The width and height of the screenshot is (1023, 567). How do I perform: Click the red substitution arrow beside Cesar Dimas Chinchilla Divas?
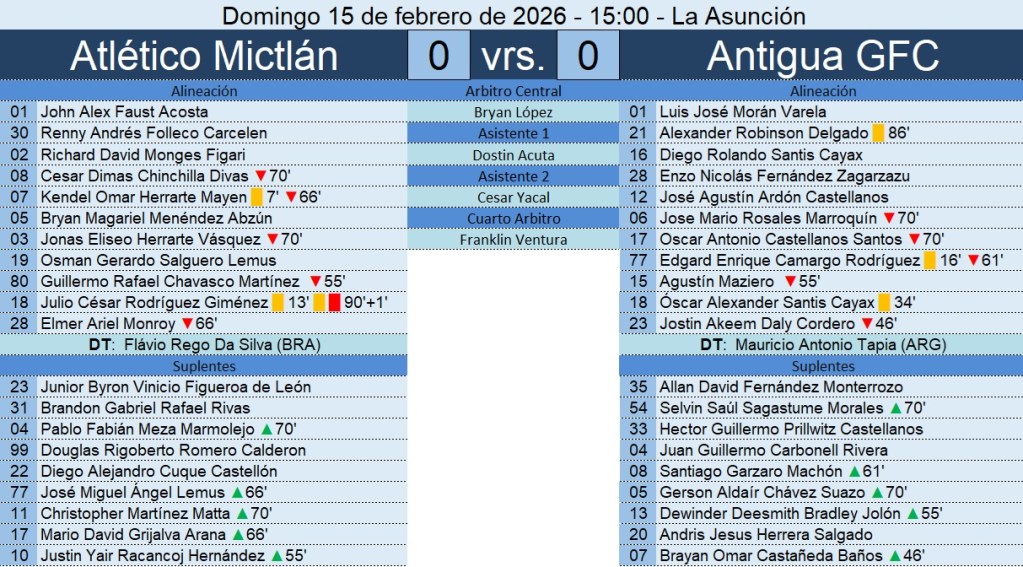[260, 176]
